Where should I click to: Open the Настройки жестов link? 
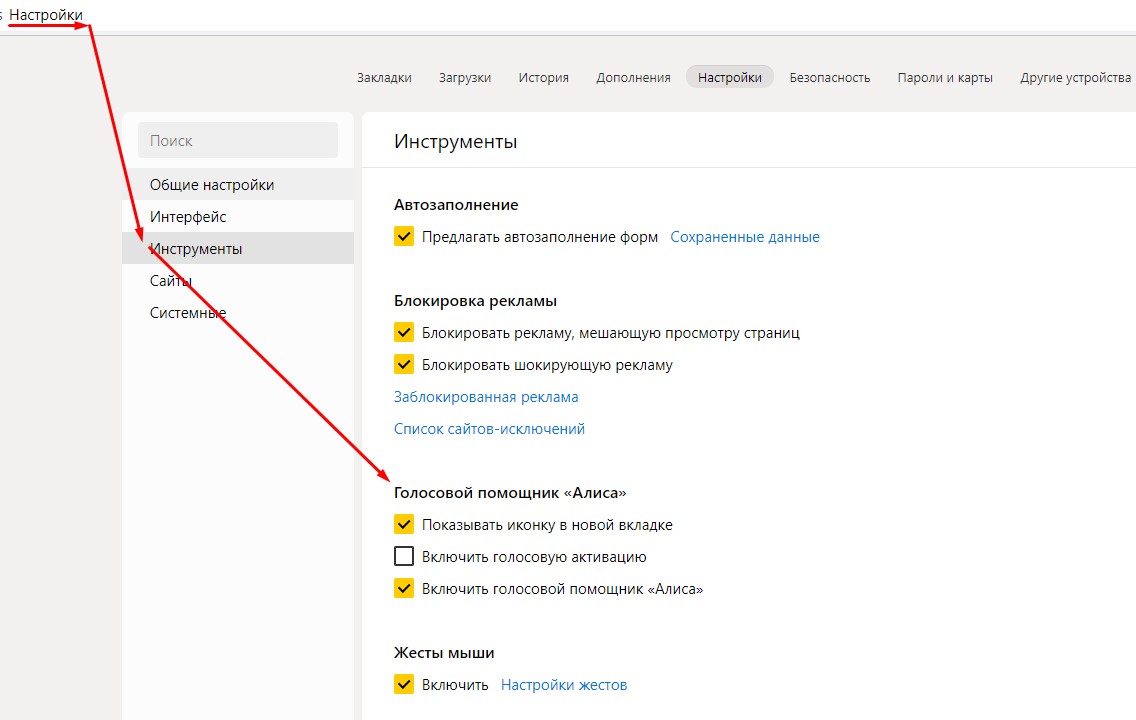point(564,685)
